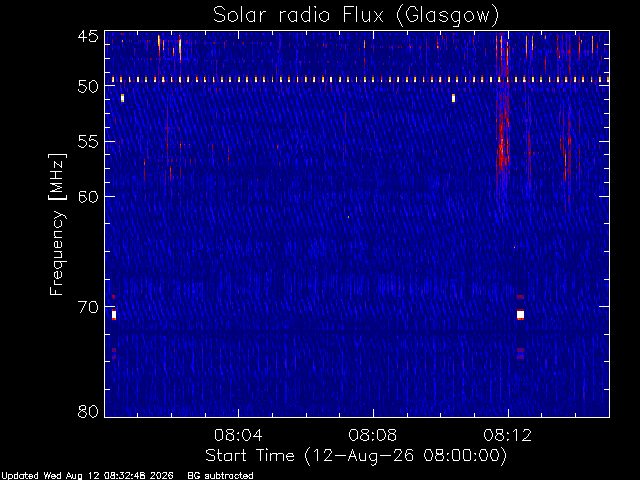Screen dimensions: 640x480
Task: Click the Start Time axis title
Action: point(356,456)
